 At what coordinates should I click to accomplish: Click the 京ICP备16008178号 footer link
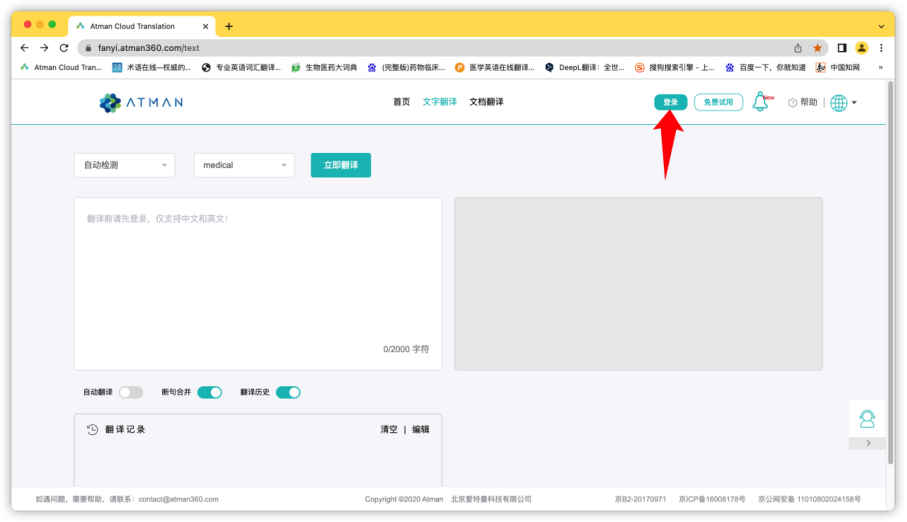712,499
